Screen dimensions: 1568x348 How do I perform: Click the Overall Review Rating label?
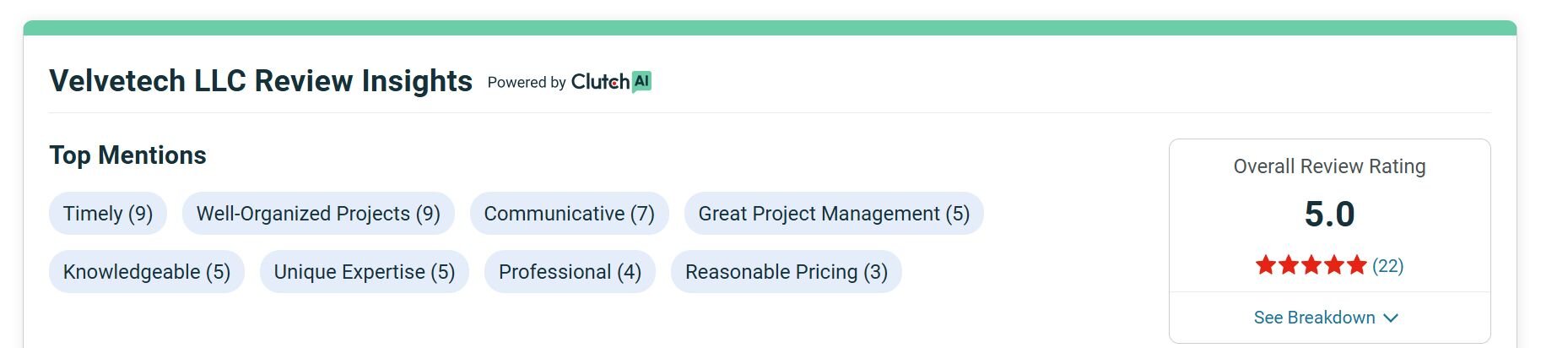pyautogui.click(x=1329, y=166)
